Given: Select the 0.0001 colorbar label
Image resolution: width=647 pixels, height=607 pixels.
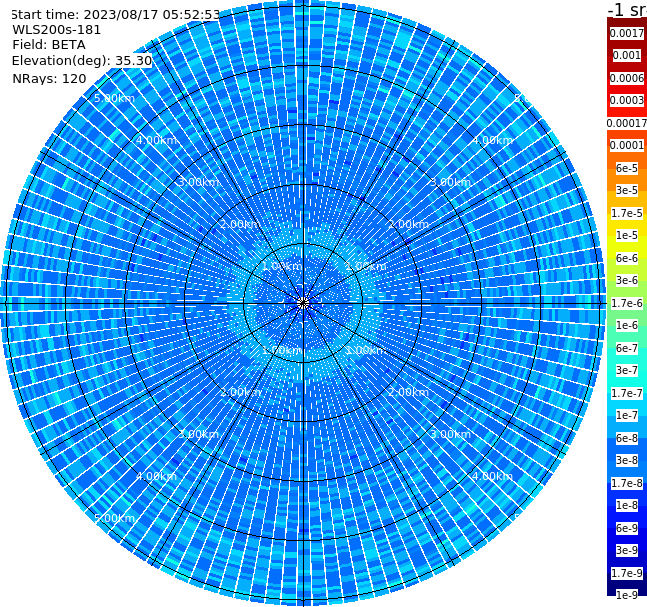Looking at the screenshot, I should tap(627, 145).
